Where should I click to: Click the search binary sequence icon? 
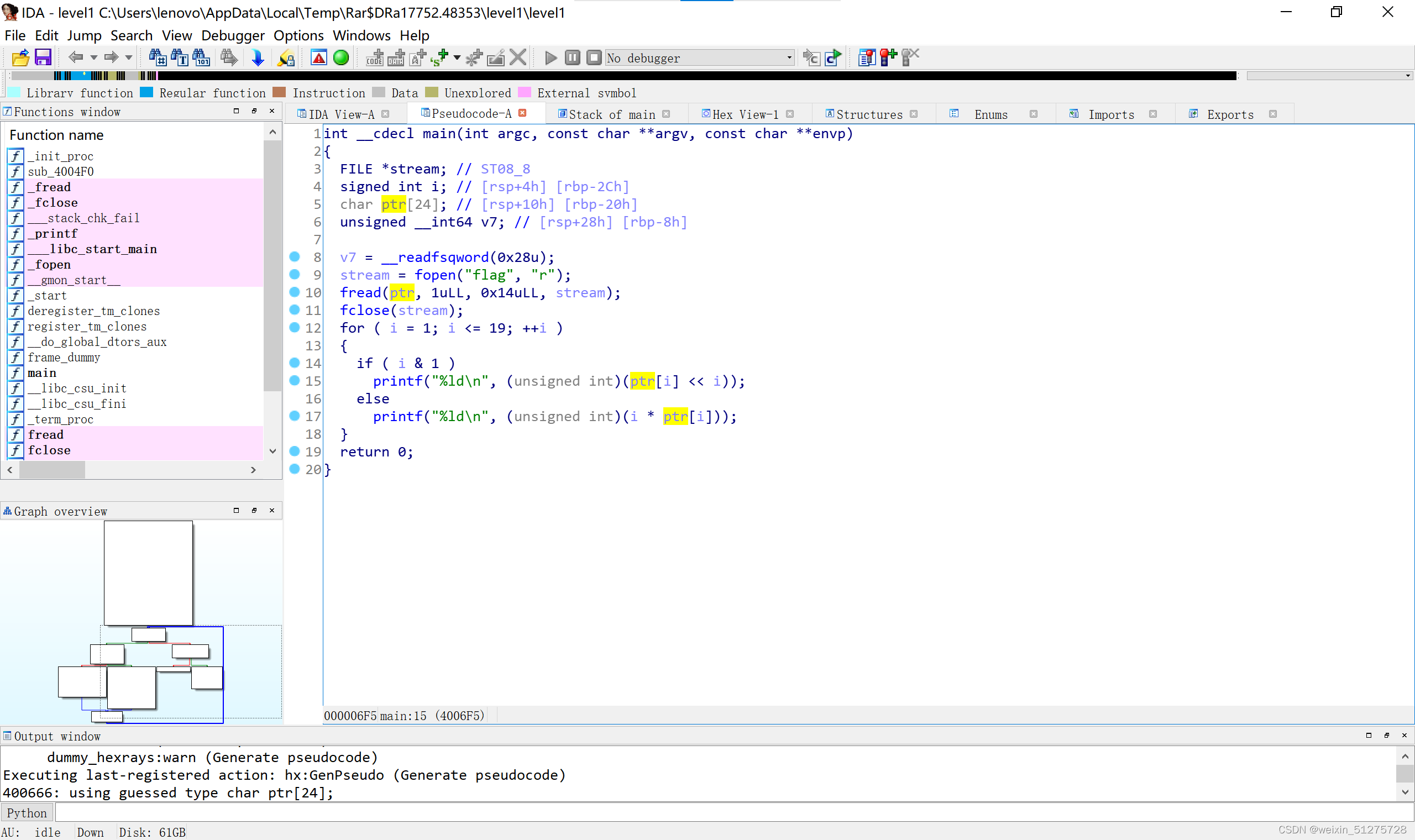[x=202, y=57]
